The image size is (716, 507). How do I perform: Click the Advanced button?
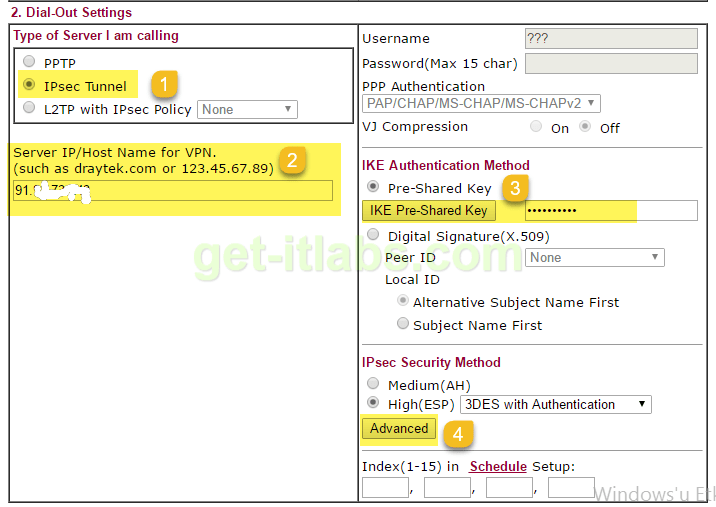tap(399, 429)
